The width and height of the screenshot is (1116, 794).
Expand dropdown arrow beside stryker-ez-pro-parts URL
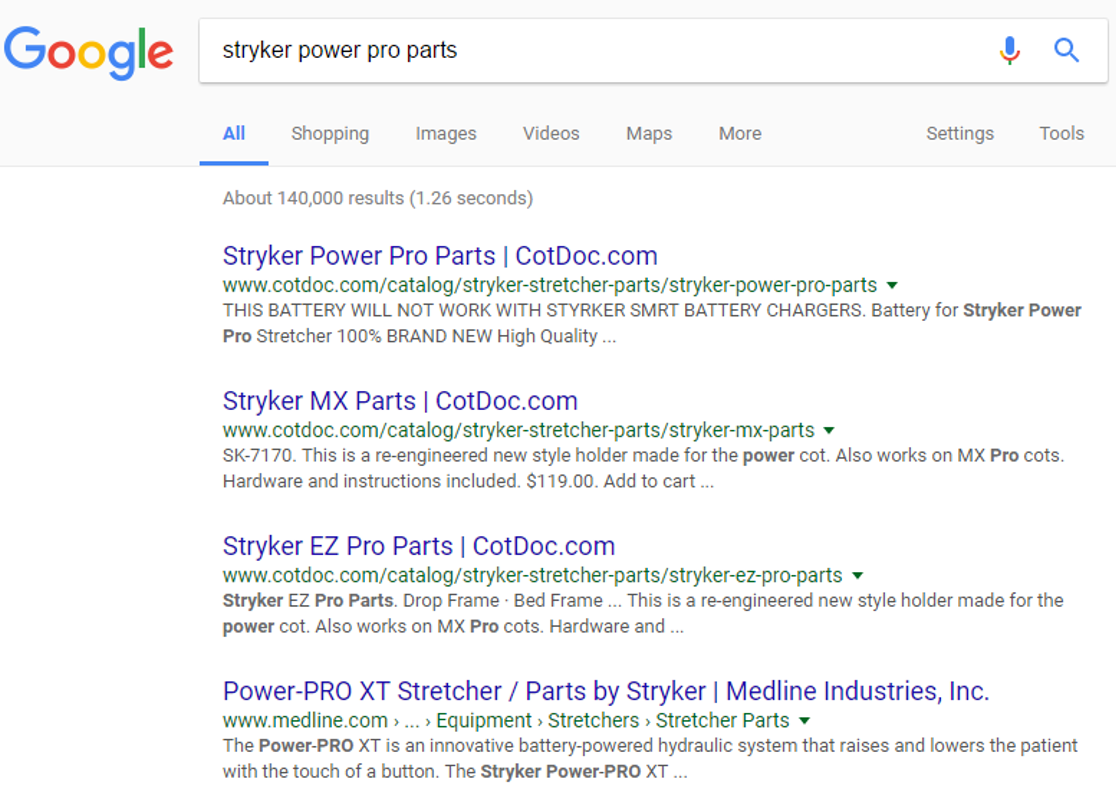coord(858,576)
